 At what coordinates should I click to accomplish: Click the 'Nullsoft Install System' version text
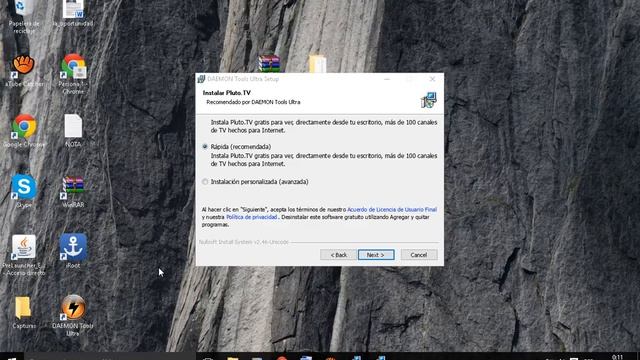244,242
